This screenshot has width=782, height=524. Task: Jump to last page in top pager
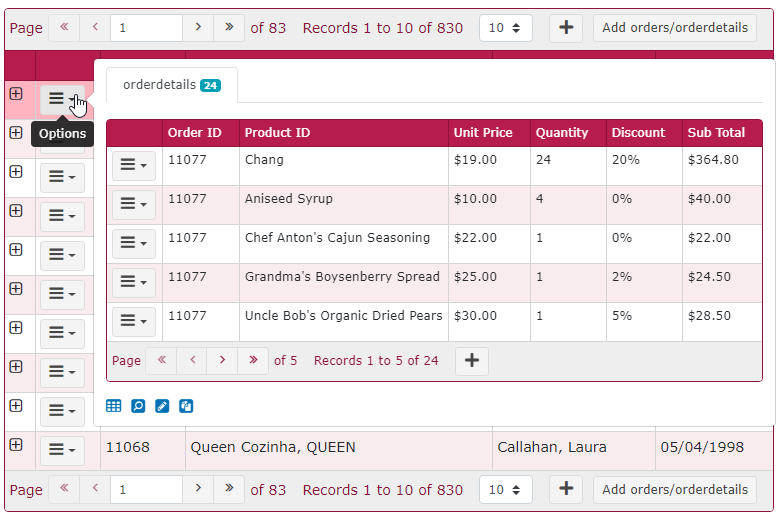(229, 28)
